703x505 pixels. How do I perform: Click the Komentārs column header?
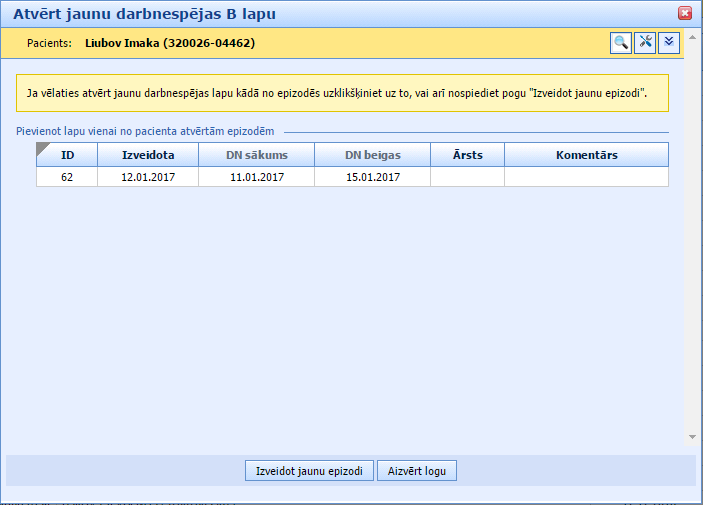click(x=586, y=155)
